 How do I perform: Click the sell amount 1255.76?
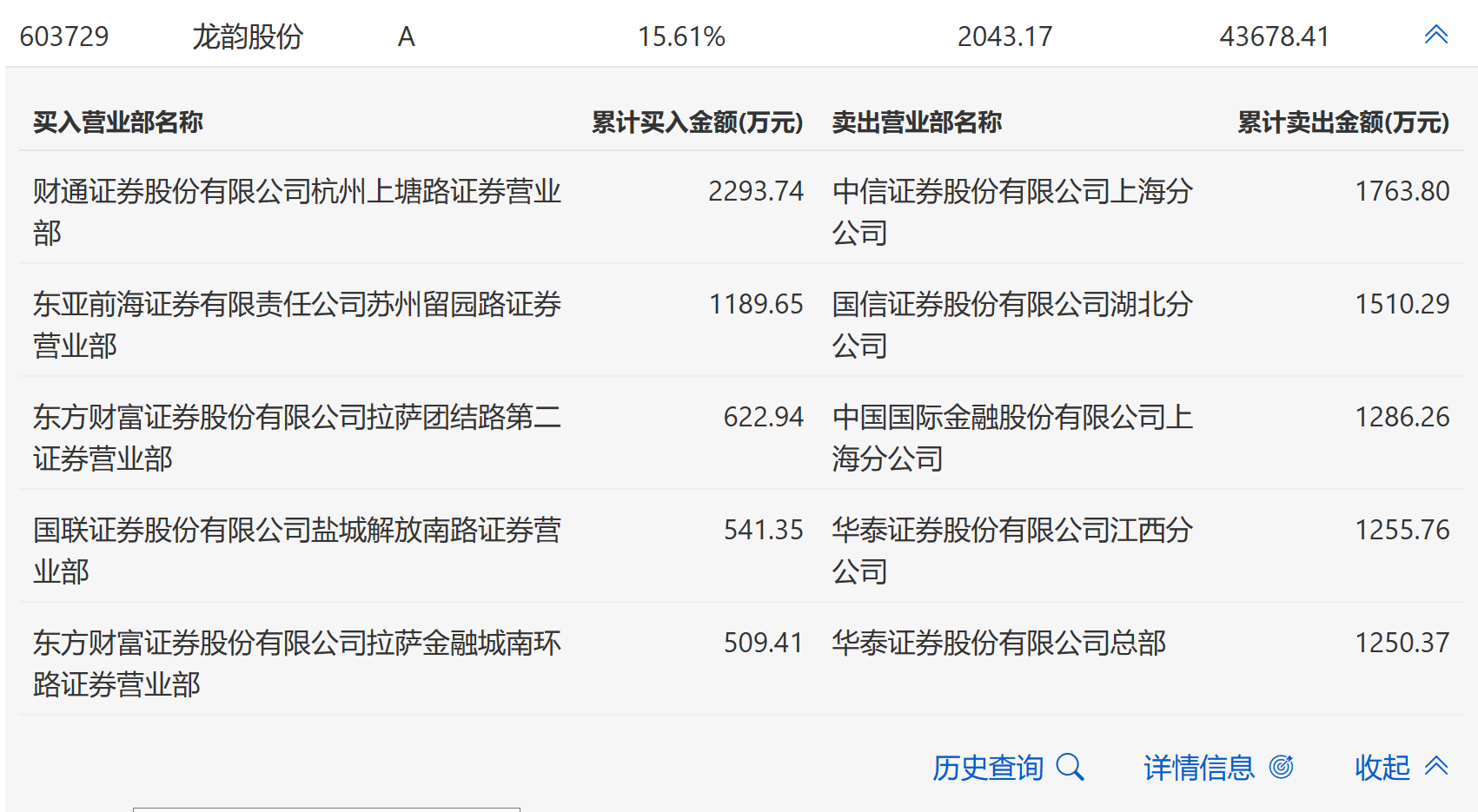[1402, 530]
